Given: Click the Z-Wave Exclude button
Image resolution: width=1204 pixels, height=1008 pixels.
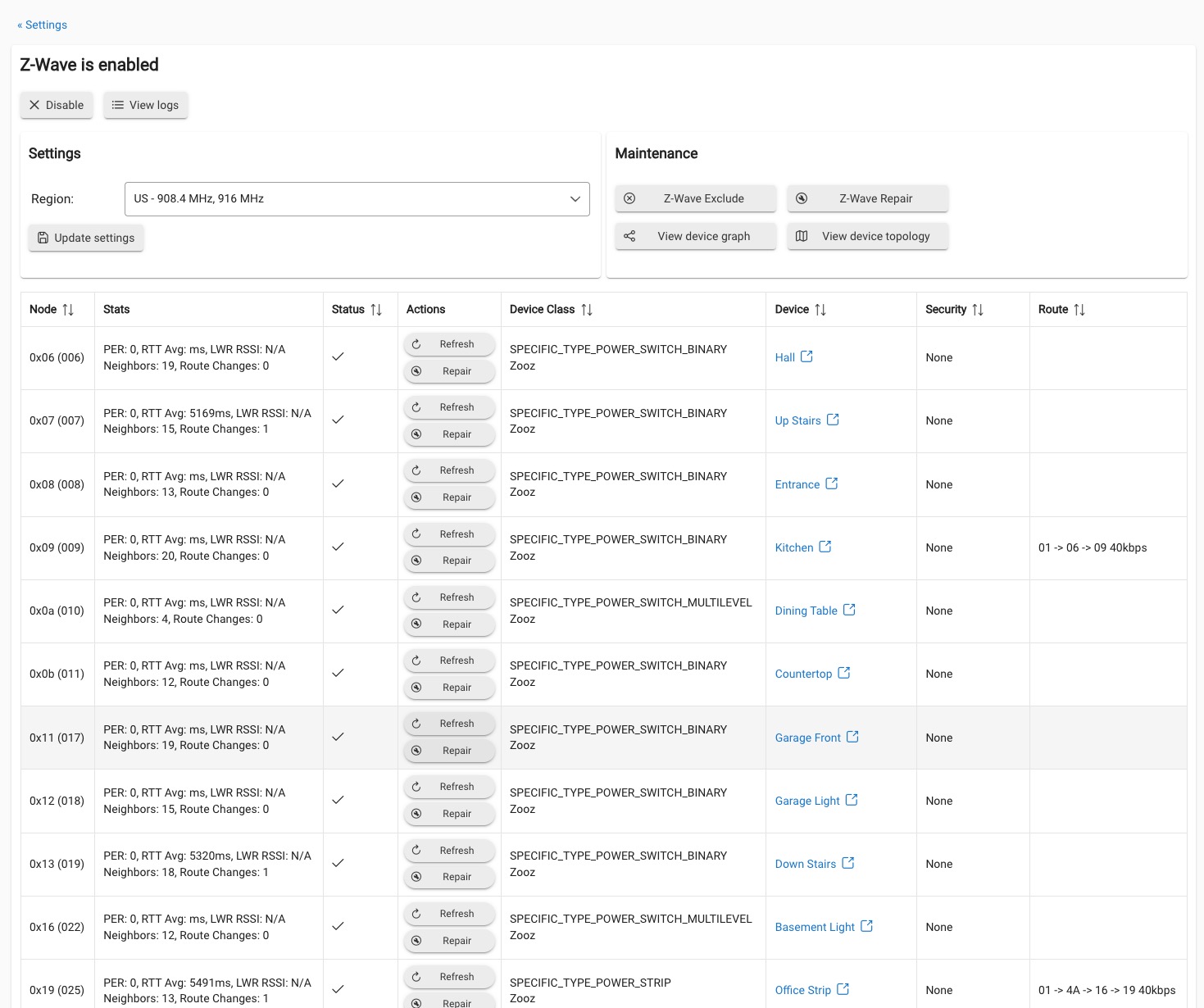Looking at the screenshot, I should click(x=696, y=198).
